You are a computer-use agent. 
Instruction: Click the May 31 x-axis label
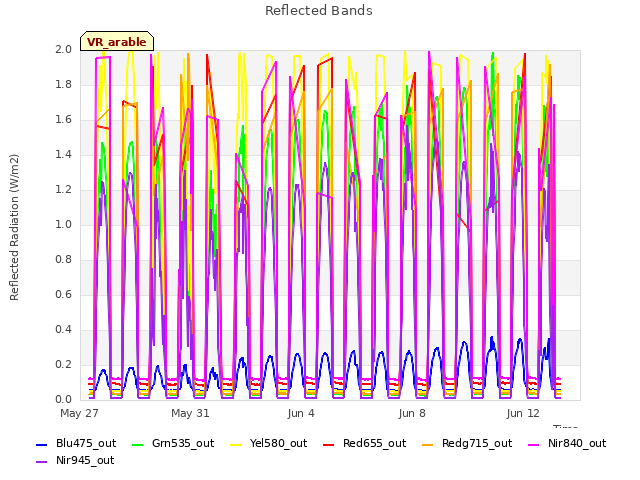(x=190, y=413)
